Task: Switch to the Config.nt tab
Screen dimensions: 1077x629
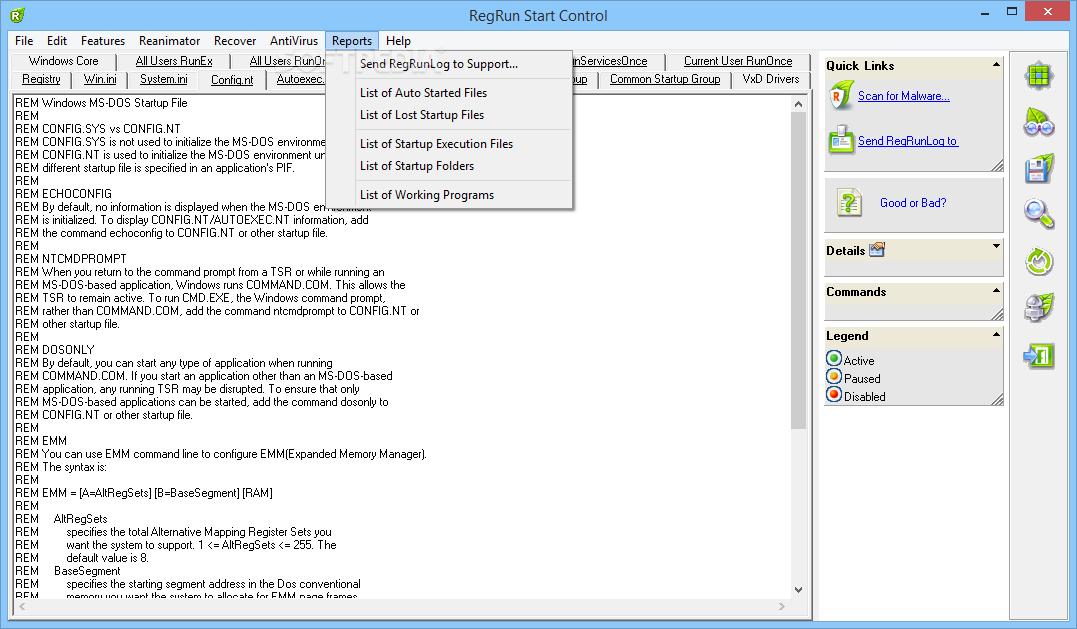Action: coord(232,80)
